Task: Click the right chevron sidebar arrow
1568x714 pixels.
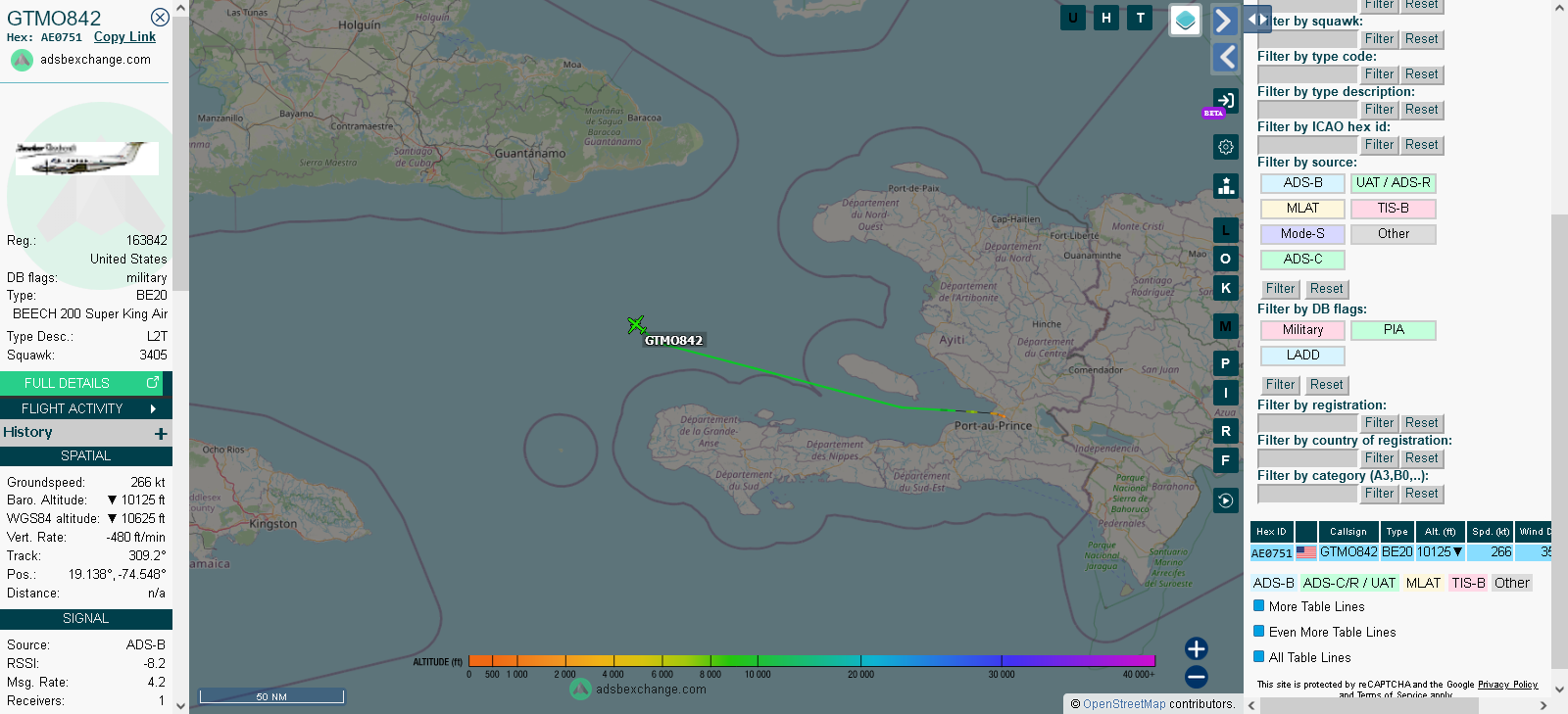Action: pos(1224,21)
